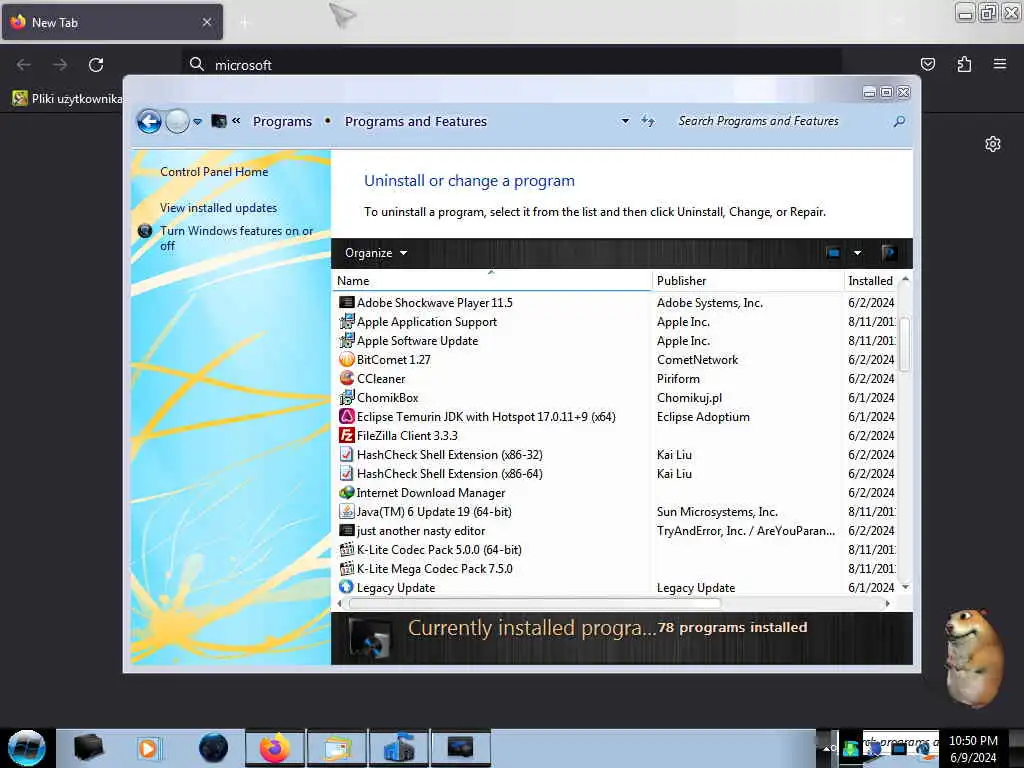This screenshot has height=768, width=1024.
Task: Click the K-Lite Mega Codec Pack 7.5.0 icon
Action: (x=346, y=568)
